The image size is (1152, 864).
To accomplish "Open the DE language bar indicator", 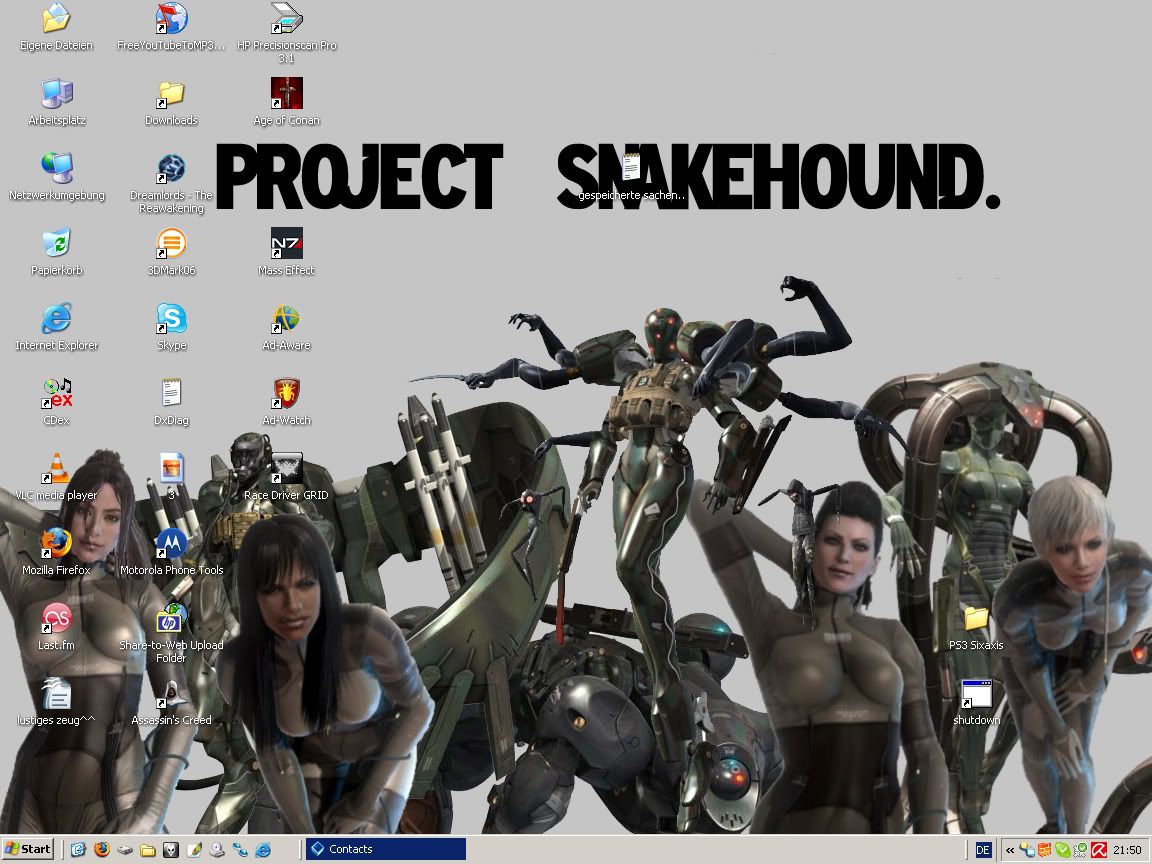I will tap(984, 850).
